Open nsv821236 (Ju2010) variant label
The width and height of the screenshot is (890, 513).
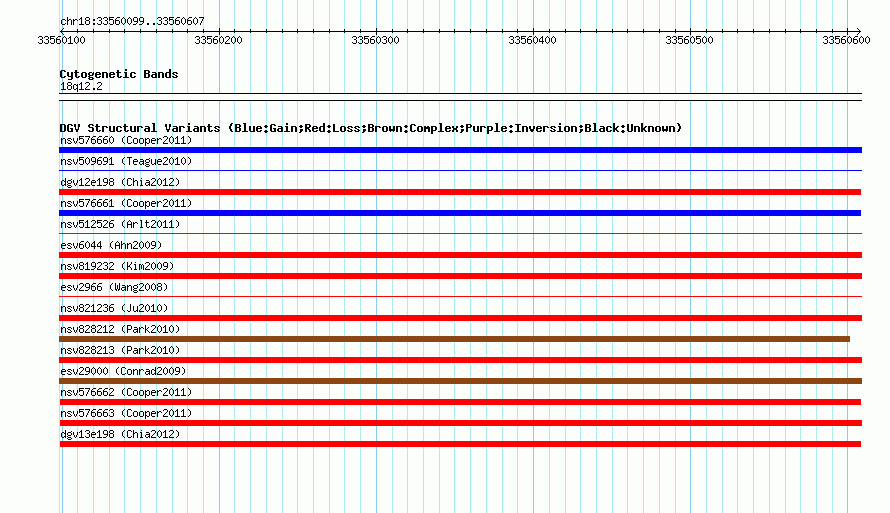pyautogui.click(x=114, y=308)
